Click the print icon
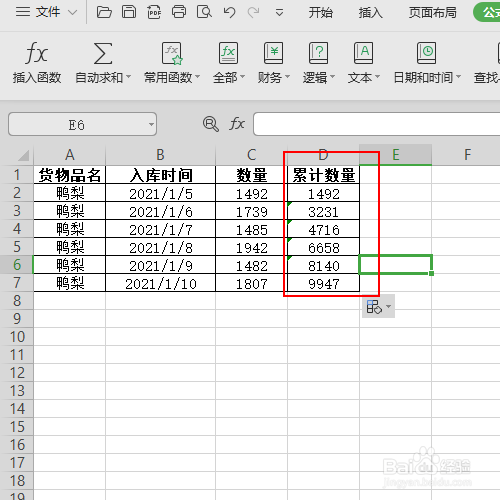Screen dimensions: 500x500 click(x=179, y=12)
